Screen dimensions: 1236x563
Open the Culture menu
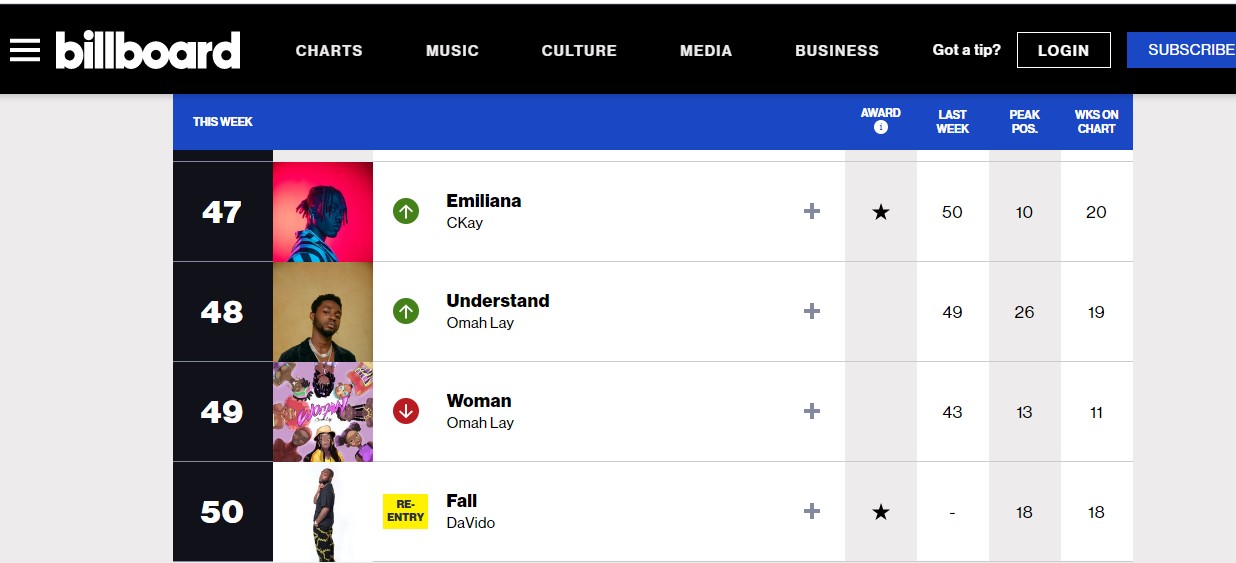(579, 50)
